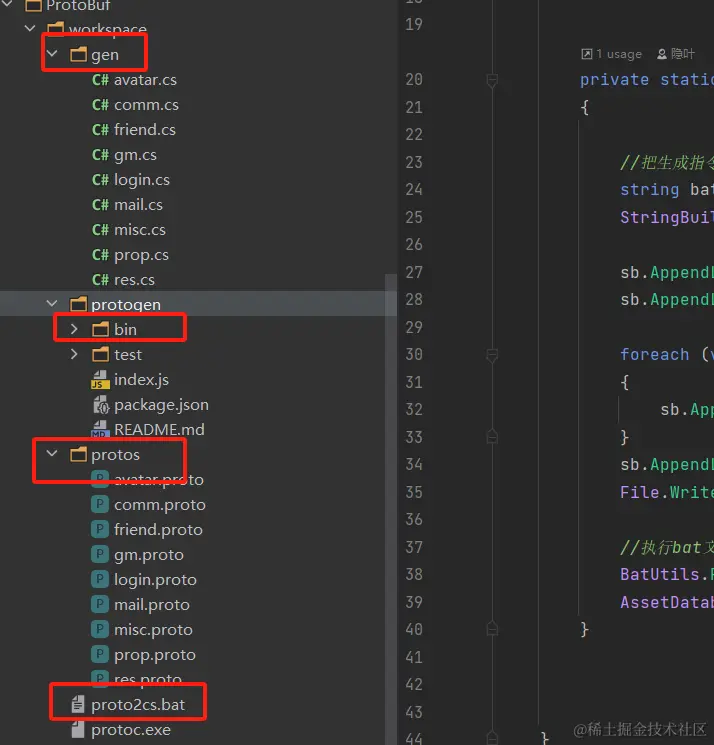Click the proto icon of prop.proto
The image size is (714, 745).
(x=100, y=654)
